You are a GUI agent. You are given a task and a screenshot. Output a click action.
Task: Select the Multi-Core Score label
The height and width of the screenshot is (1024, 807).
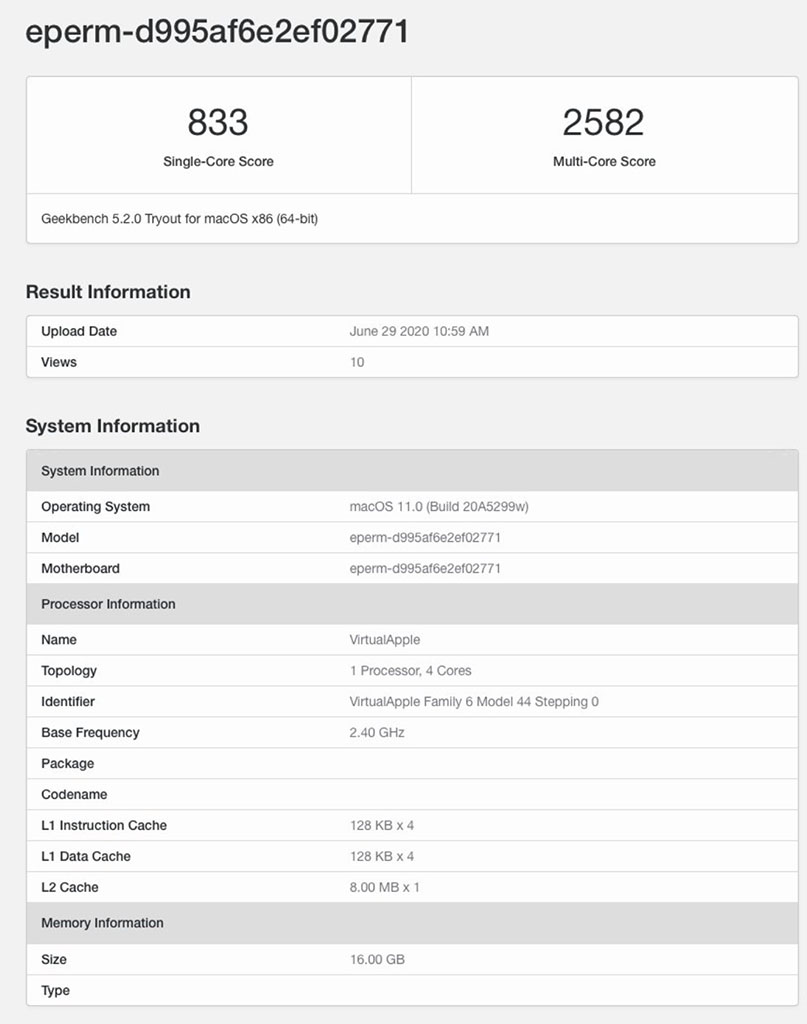click(x=604, y=161)
